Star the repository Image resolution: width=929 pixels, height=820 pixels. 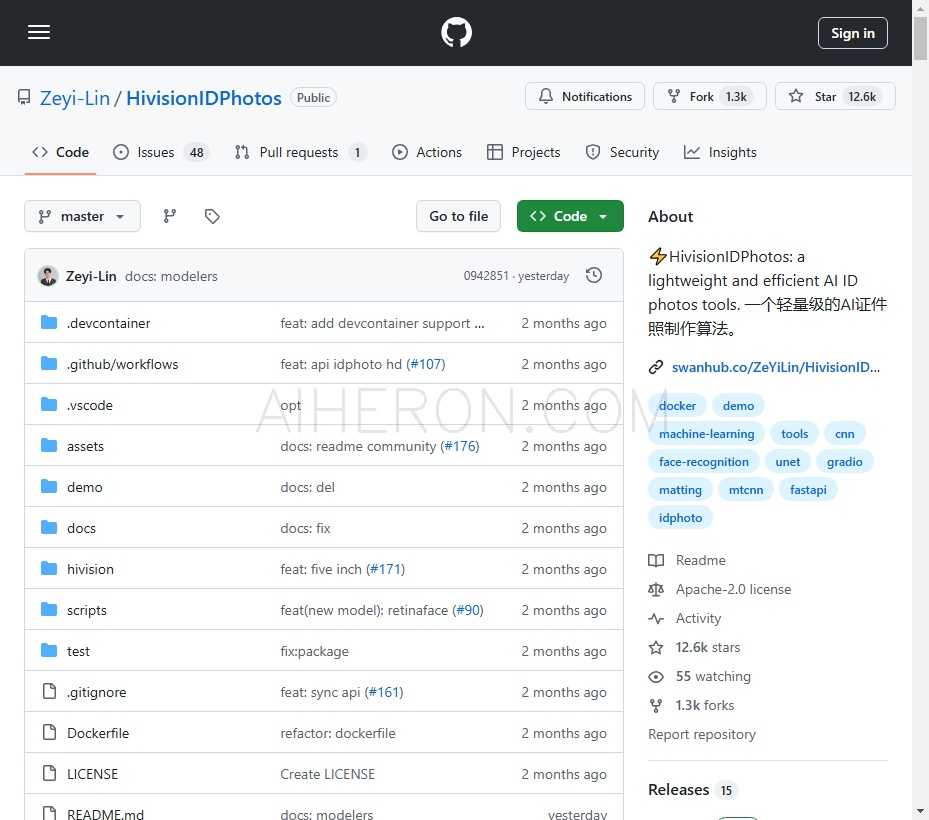point(835,97)
